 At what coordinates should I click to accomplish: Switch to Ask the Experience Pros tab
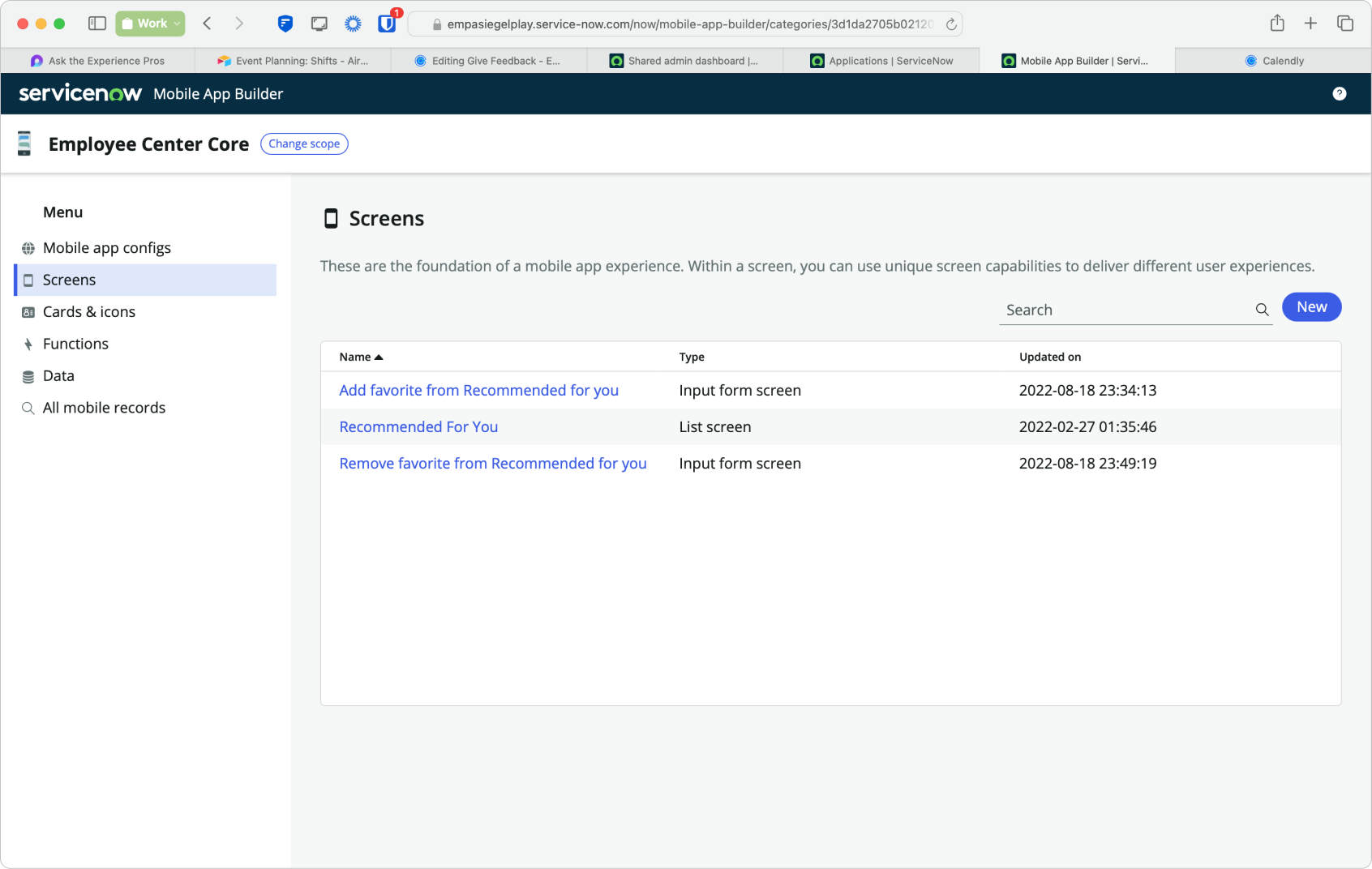[x=97, y=61]
